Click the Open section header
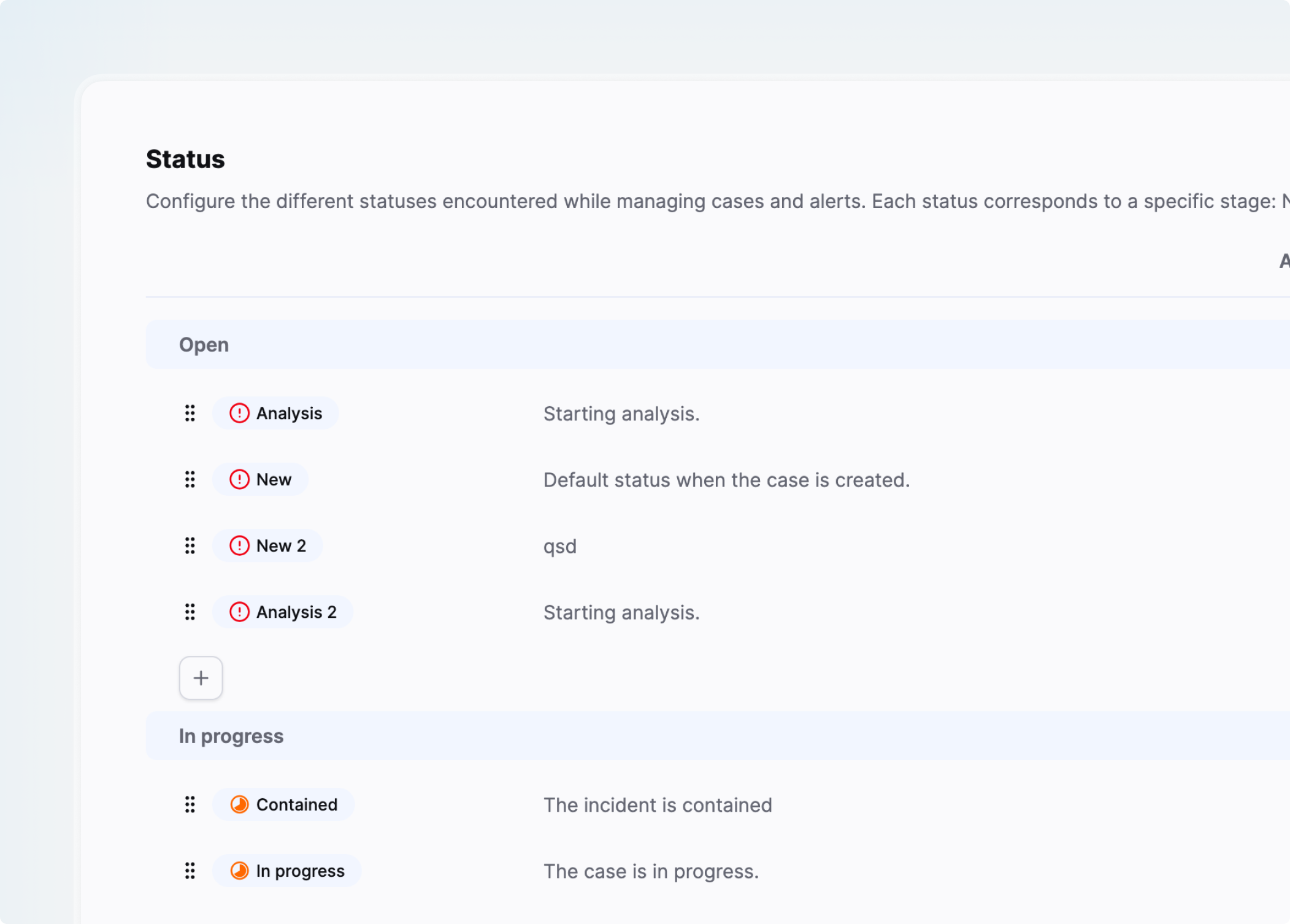1290x924 pixels. coord(718,345)
